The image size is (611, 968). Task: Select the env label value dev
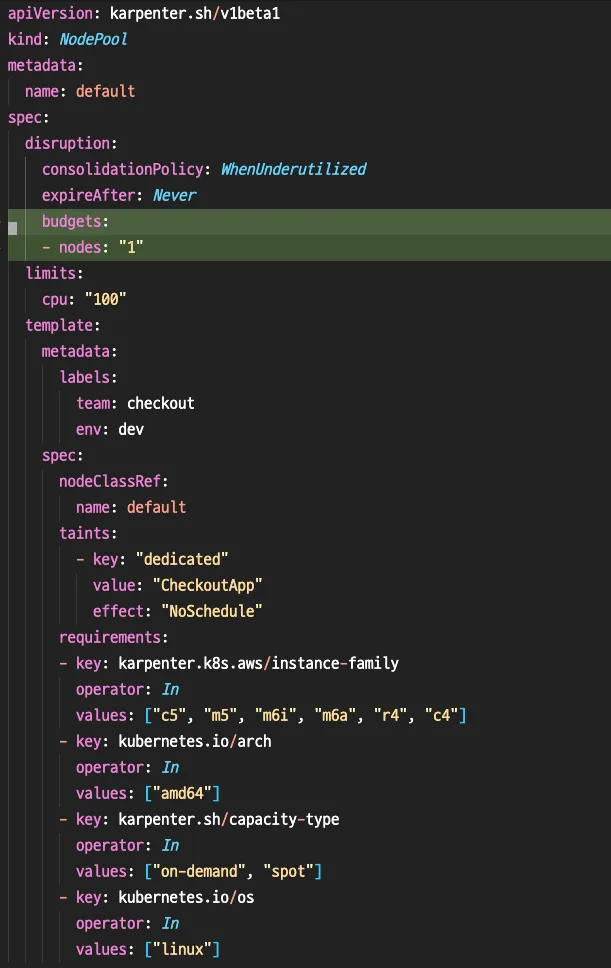pyautogui.click(x=131, y=429)
